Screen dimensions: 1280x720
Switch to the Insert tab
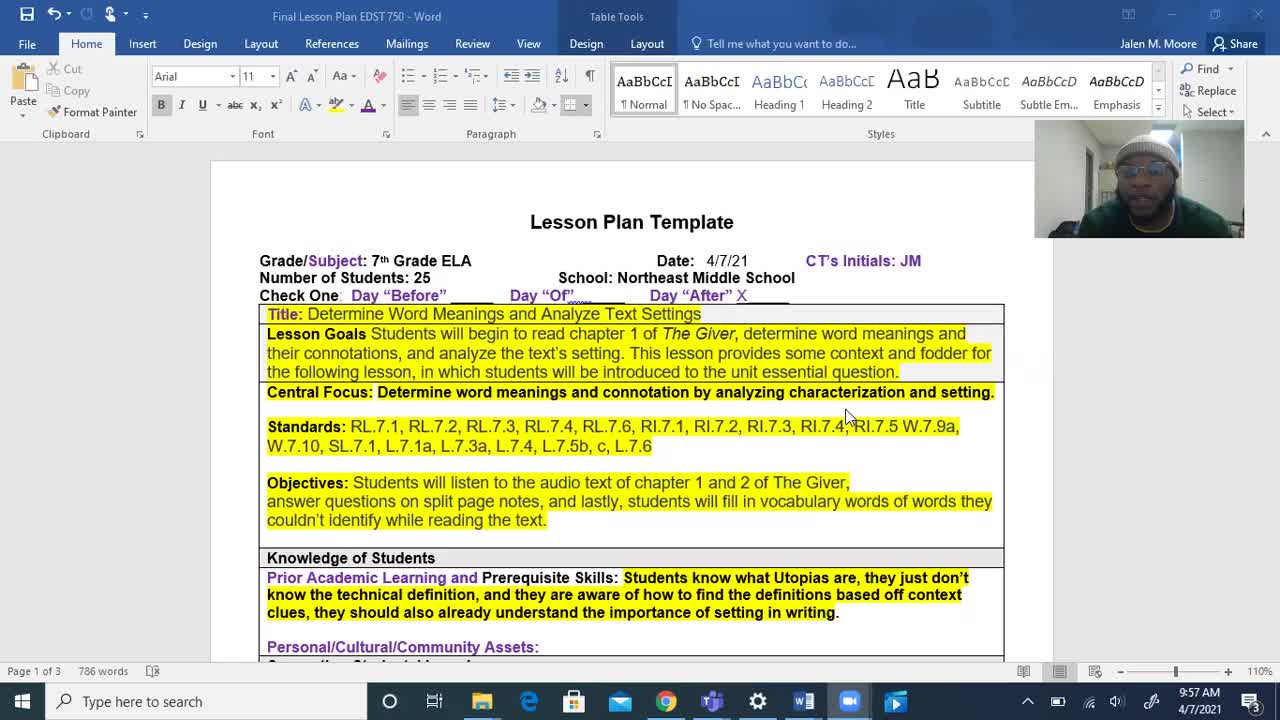coord(142,44)
